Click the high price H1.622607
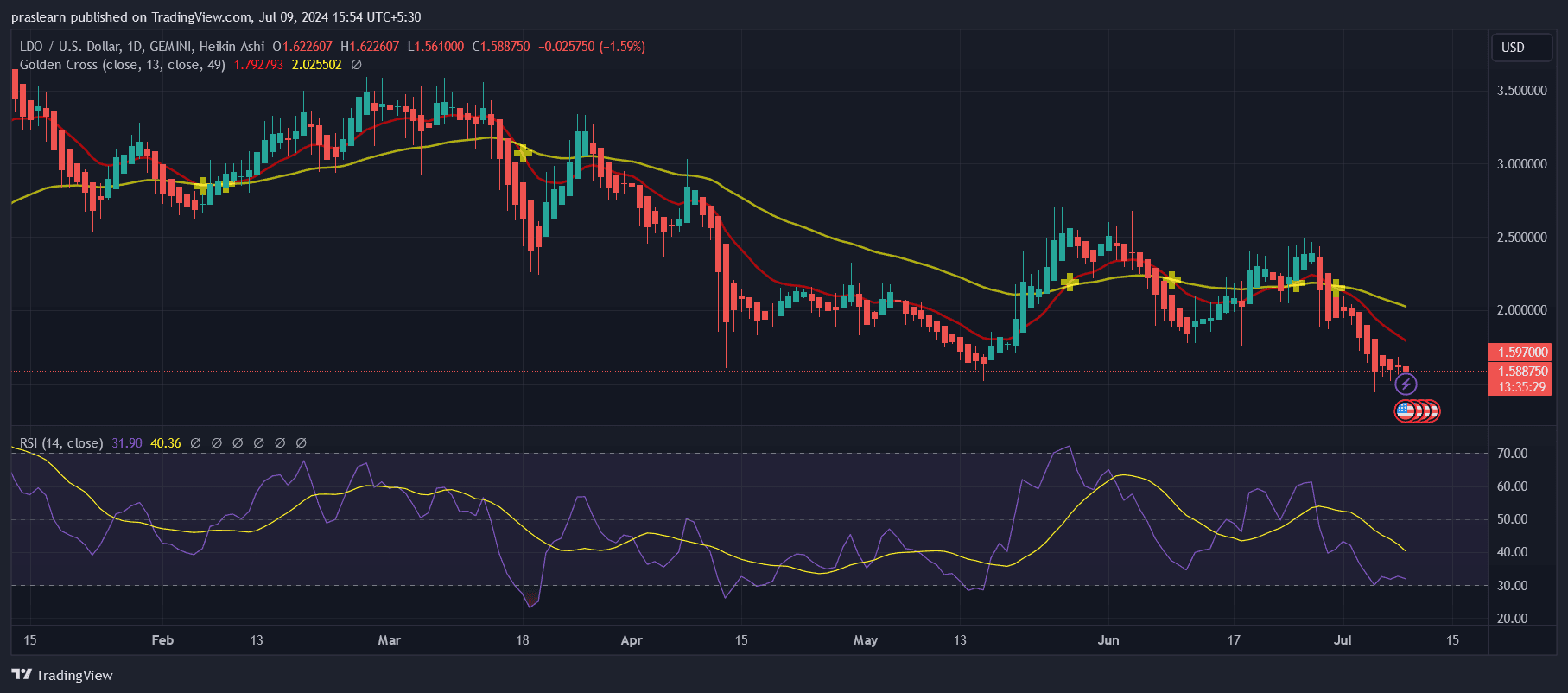The width and height of the screenshot is (1568, 693). 370,47
